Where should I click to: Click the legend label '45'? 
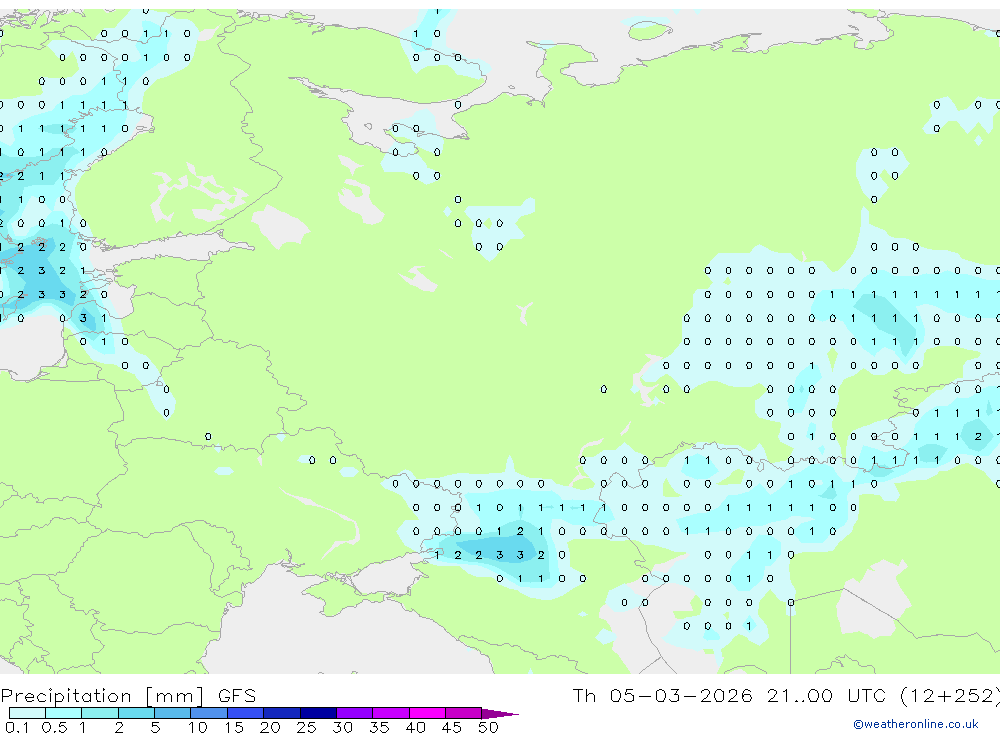(452, 727)
